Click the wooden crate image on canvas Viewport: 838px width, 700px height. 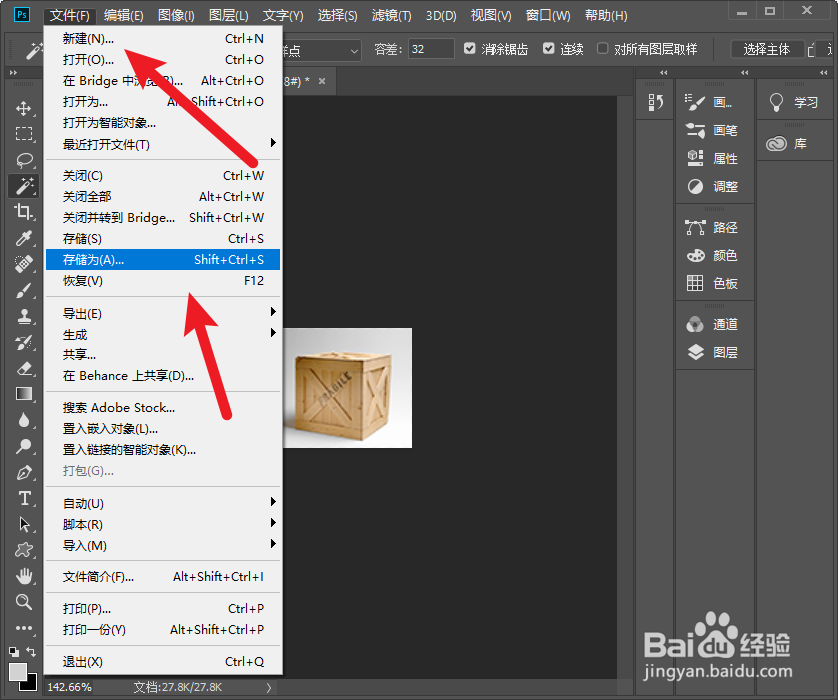347,388
